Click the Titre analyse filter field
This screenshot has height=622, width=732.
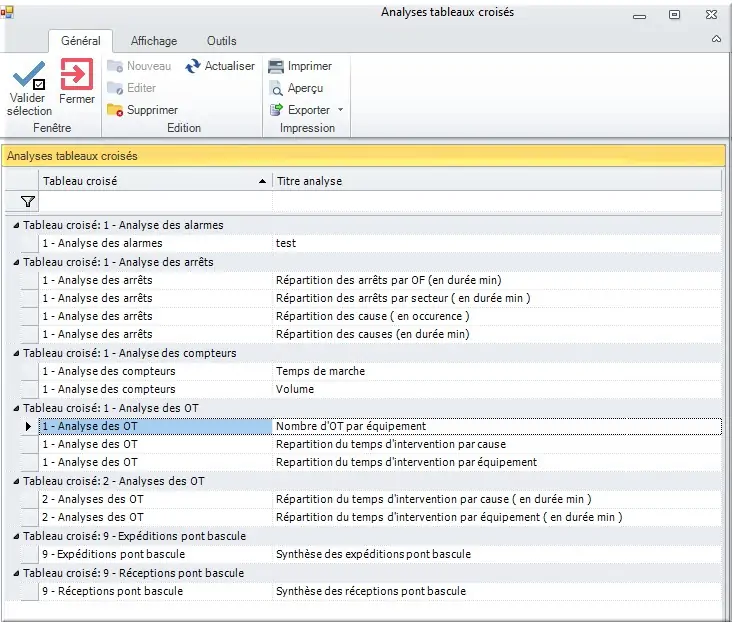[x=497, y=202]
